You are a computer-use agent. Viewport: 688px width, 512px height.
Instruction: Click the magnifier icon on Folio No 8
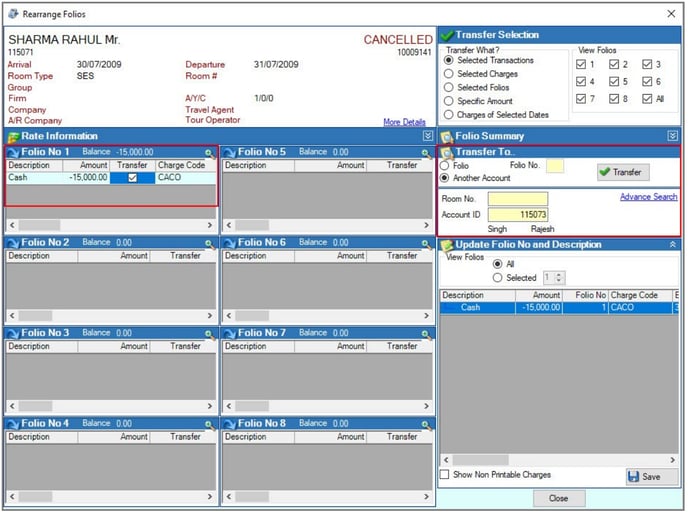point(427,424)
